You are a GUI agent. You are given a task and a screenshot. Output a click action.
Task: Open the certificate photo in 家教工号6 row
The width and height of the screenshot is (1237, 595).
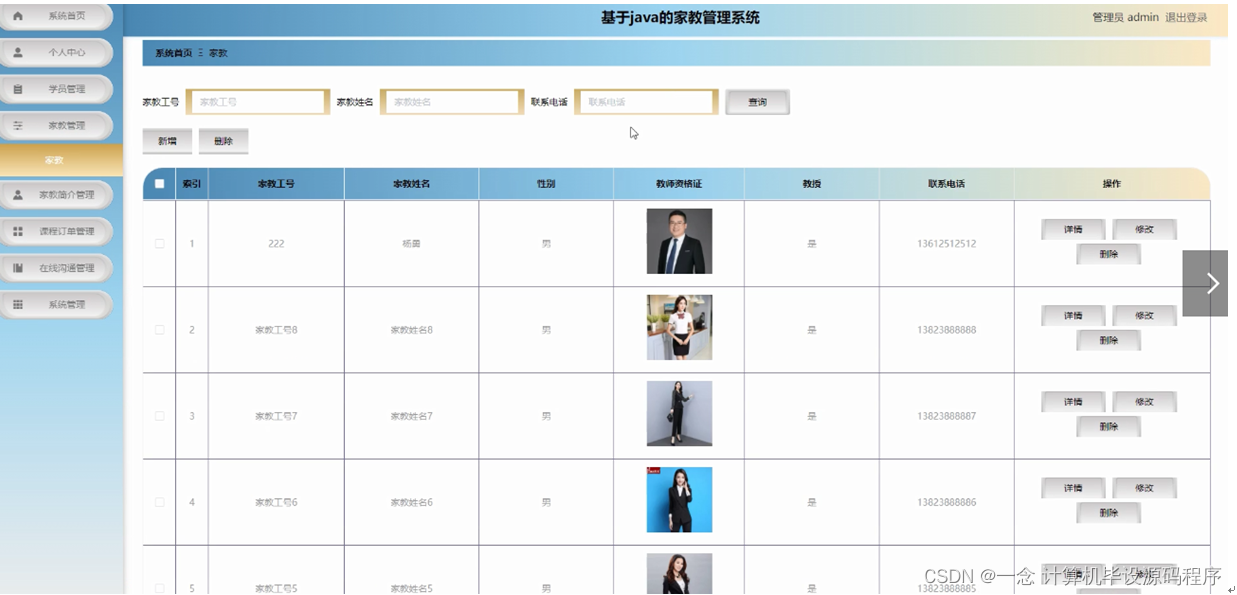click(x=679, y=500)
